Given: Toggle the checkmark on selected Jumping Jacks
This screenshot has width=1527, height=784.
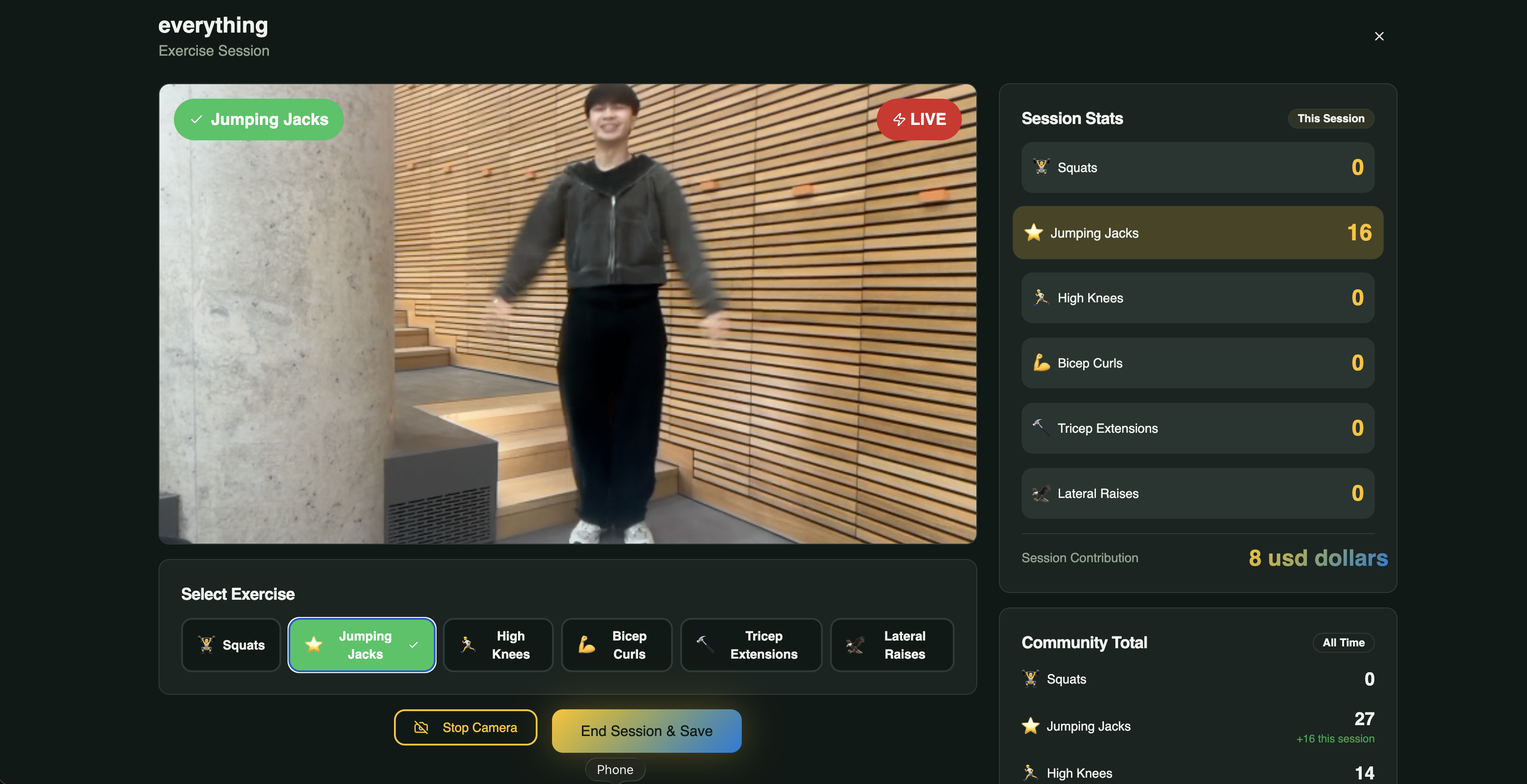Looking at the screenshot, I should point(414,645).
